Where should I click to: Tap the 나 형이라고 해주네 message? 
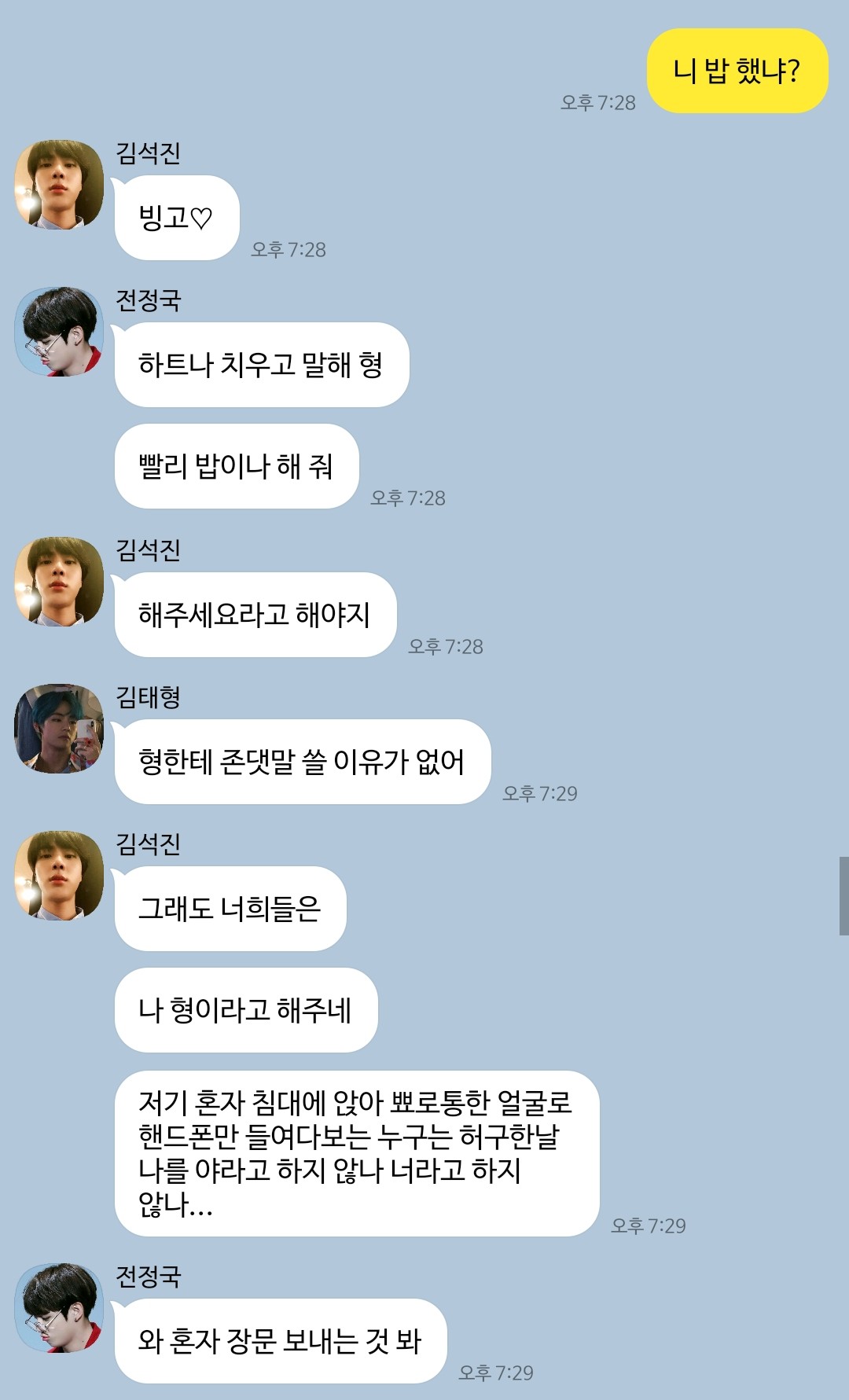[246, 1010]
